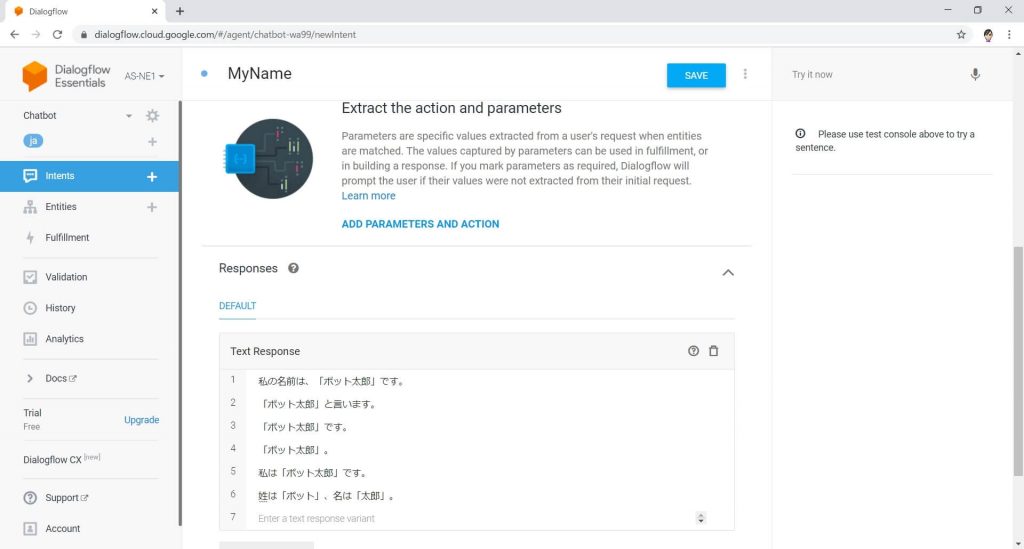
Task: Click the microphone icon in Try it now
Action: (x=975, y=74)
